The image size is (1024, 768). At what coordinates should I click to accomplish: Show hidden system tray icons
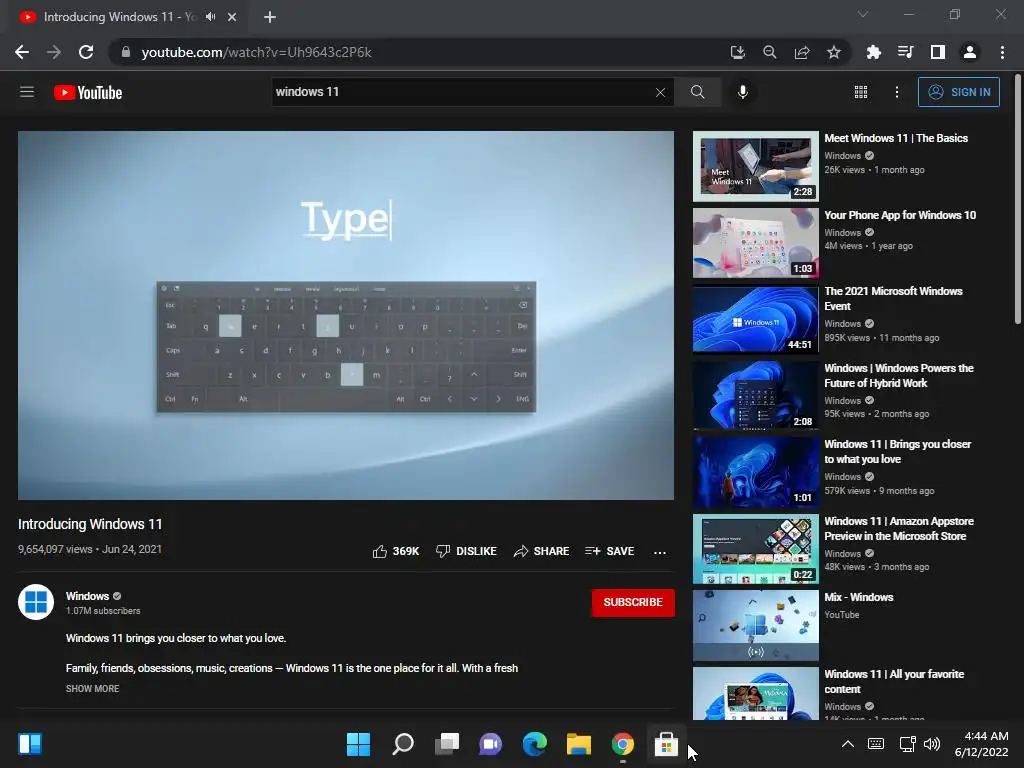click(848, 744)
